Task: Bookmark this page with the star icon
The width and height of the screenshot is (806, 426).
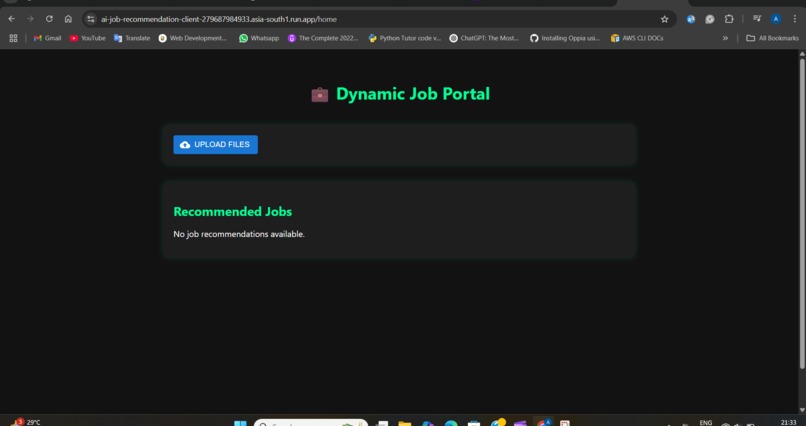Action: pyautogui.click(x=664, y=19)
